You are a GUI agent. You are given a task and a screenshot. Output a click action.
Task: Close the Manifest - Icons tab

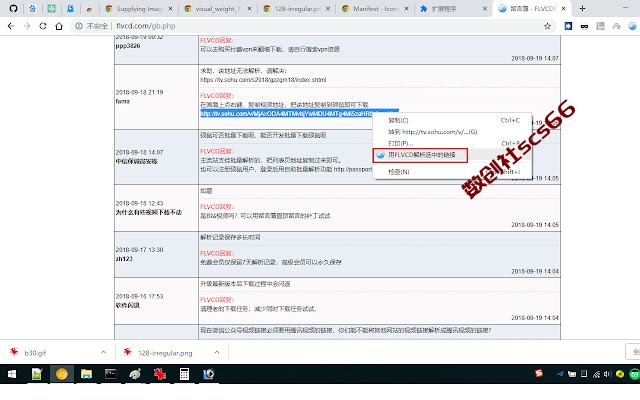406,9
